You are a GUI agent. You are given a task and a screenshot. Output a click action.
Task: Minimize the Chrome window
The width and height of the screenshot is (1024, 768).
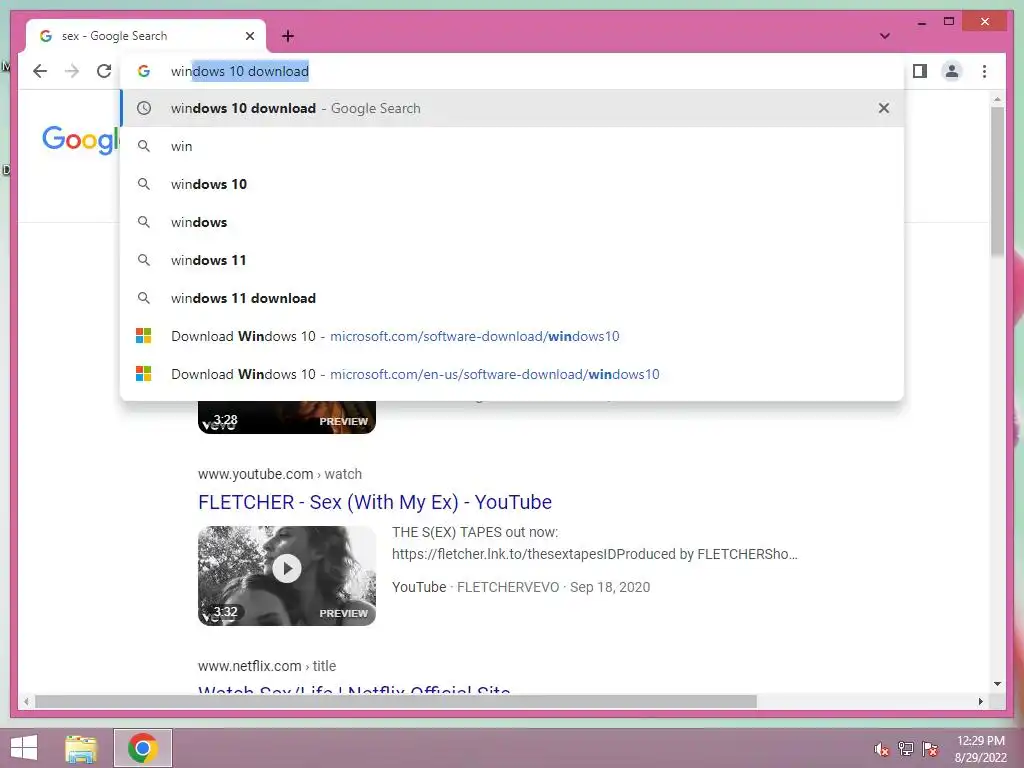coord(921,22)
